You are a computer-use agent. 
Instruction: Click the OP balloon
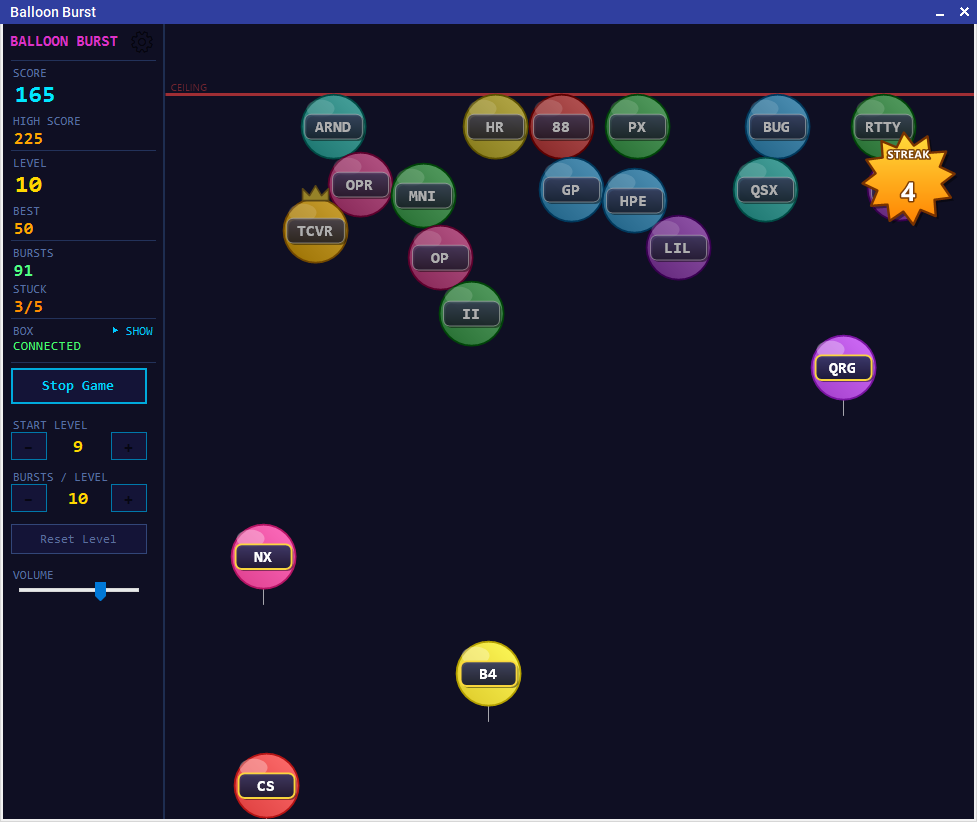pyautogui.click(x=440, y=258)
